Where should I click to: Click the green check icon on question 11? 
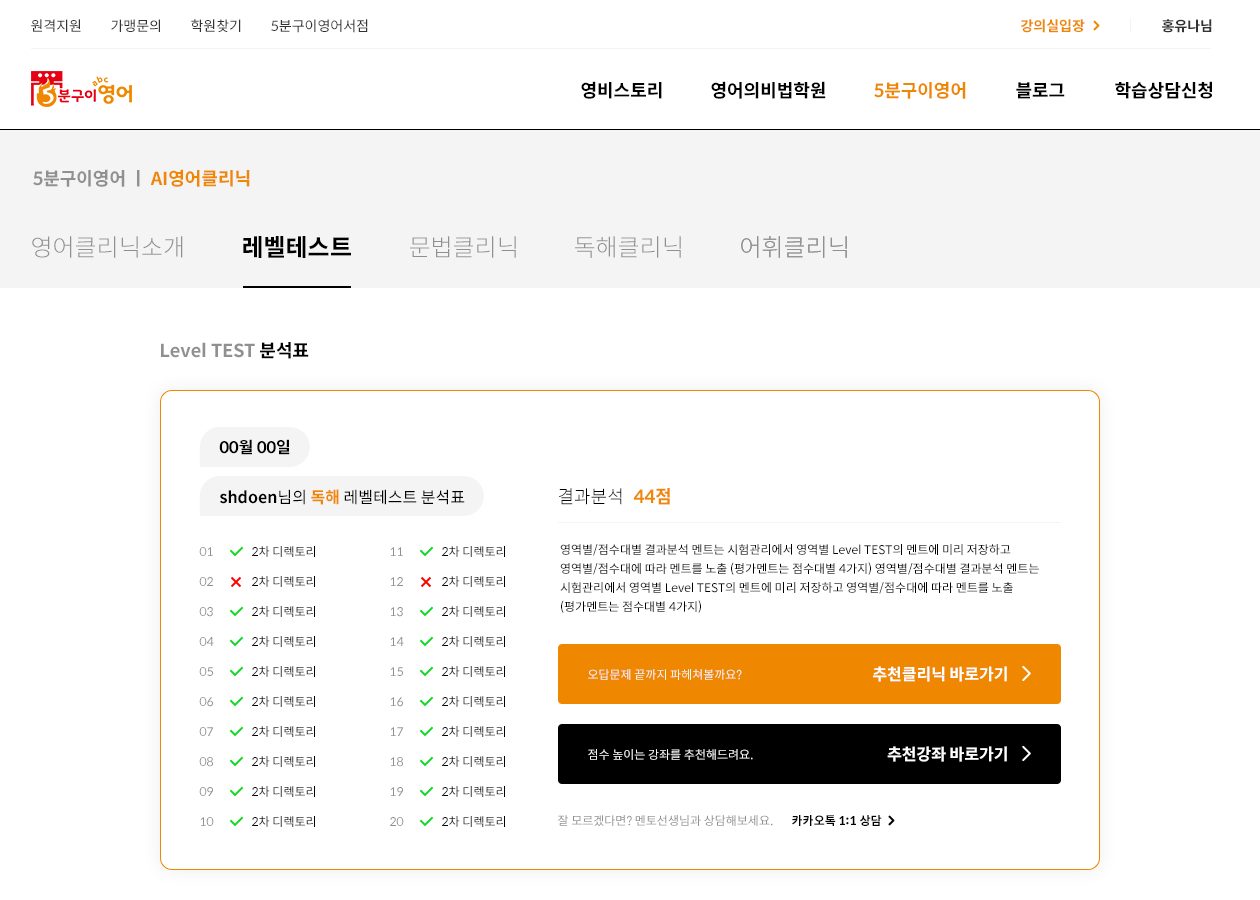[427, 551]
